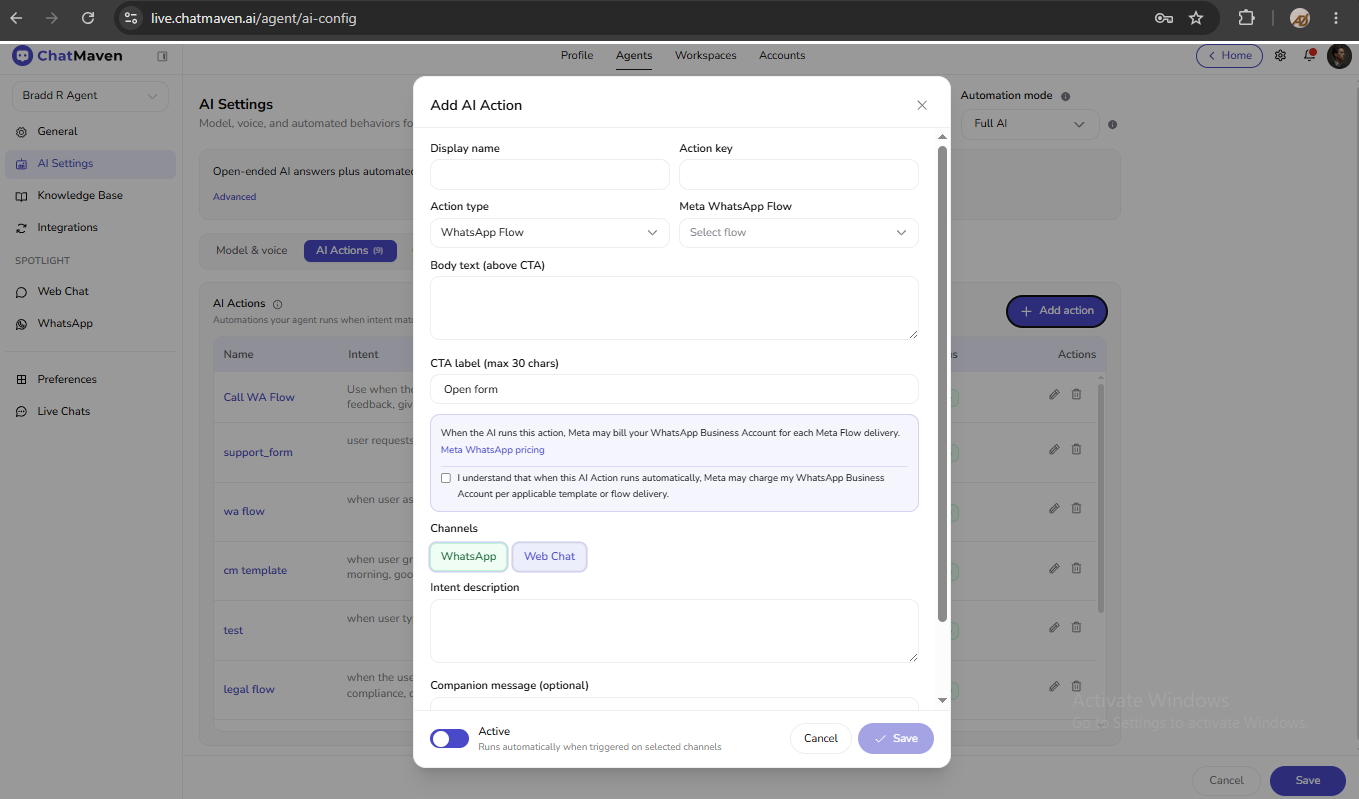Screen dimensions: 1359x799
Task: Open the user avatar menu
Action: click(1339, 56)
